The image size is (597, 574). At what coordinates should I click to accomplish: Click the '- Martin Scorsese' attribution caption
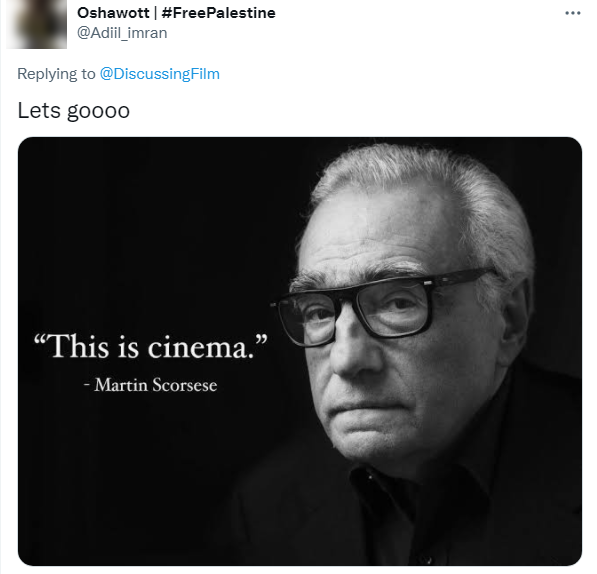[151, 385]
